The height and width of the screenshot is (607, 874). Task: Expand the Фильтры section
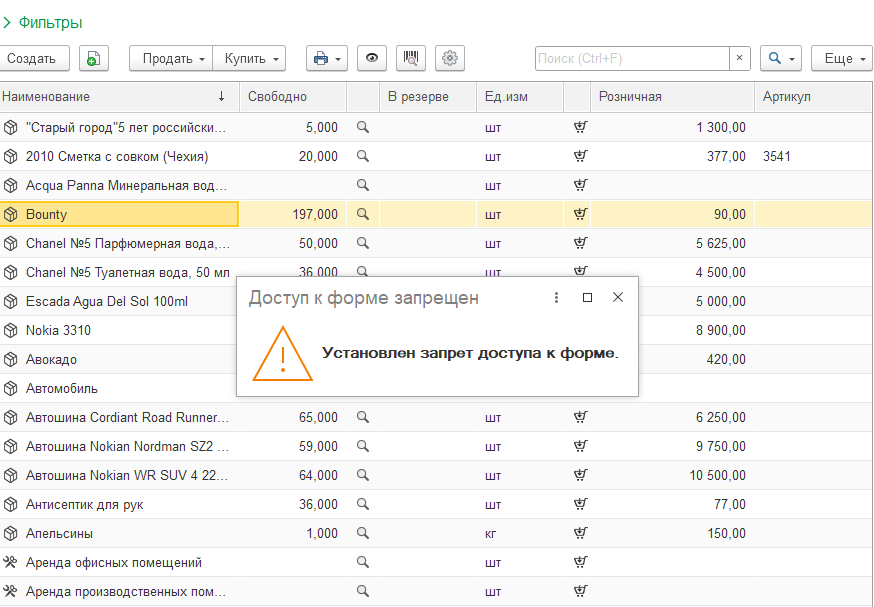[x=42, y=22]
